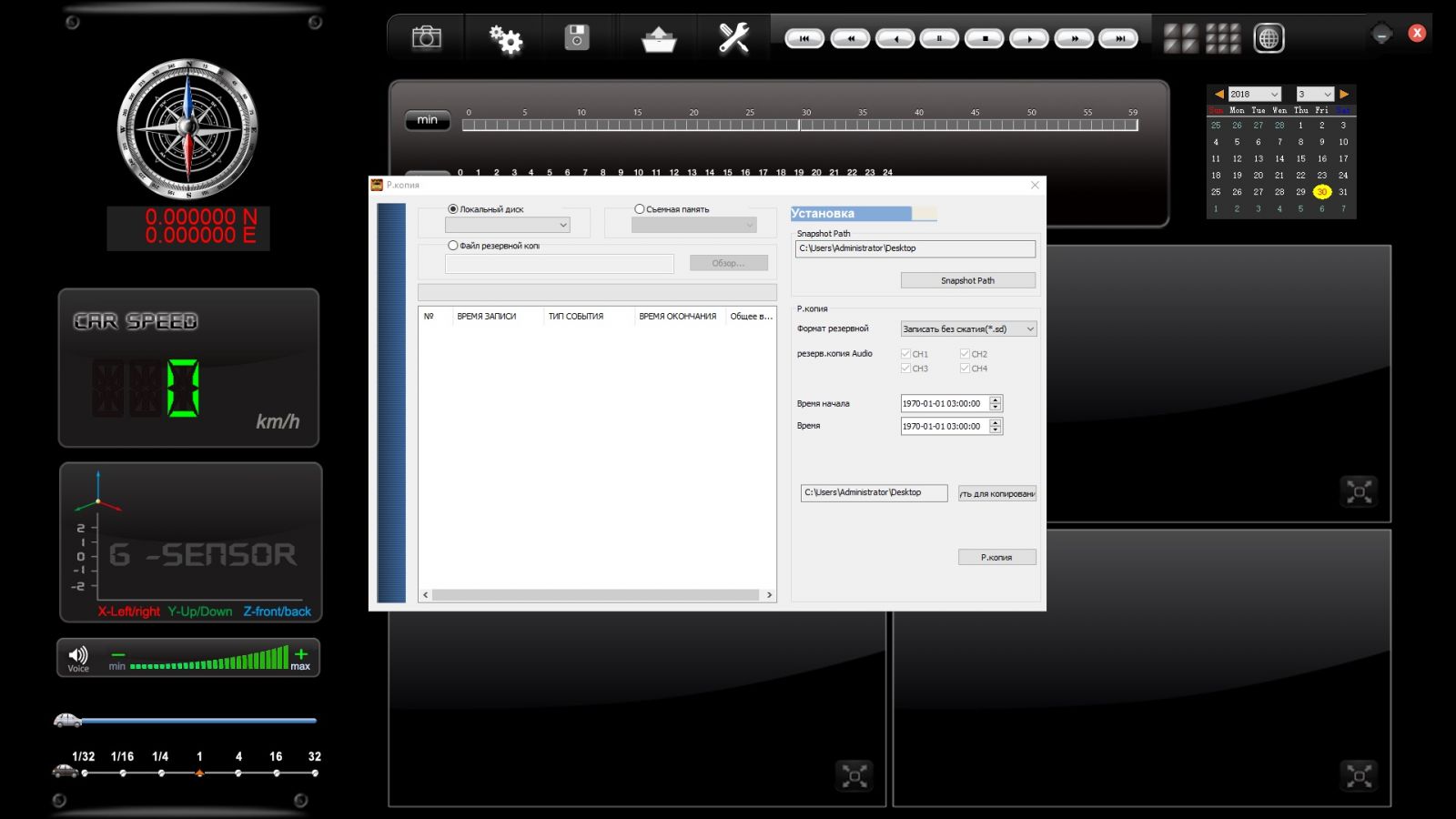Open settings with the gears icon
Image resolution: width=1456 pixels, height=819 pixels.
[505, 38]
